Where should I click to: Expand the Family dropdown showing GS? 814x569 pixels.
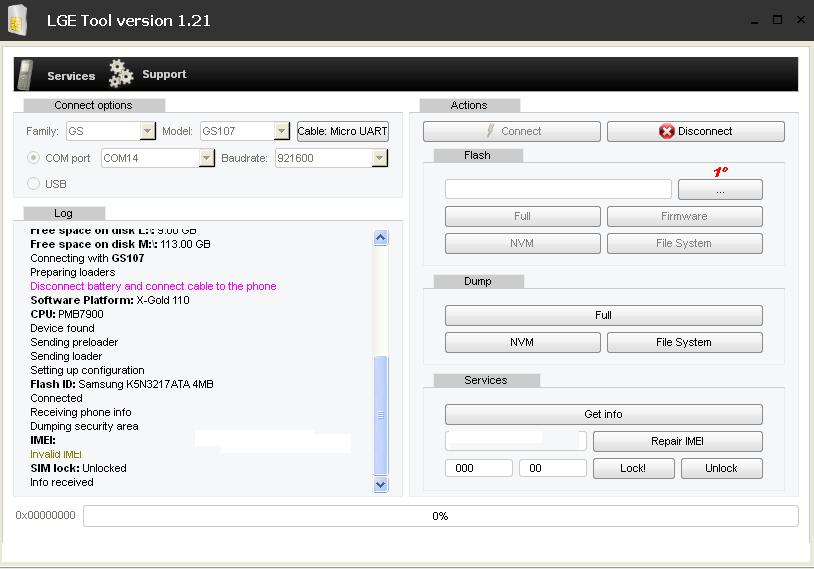tap(147, 131)
